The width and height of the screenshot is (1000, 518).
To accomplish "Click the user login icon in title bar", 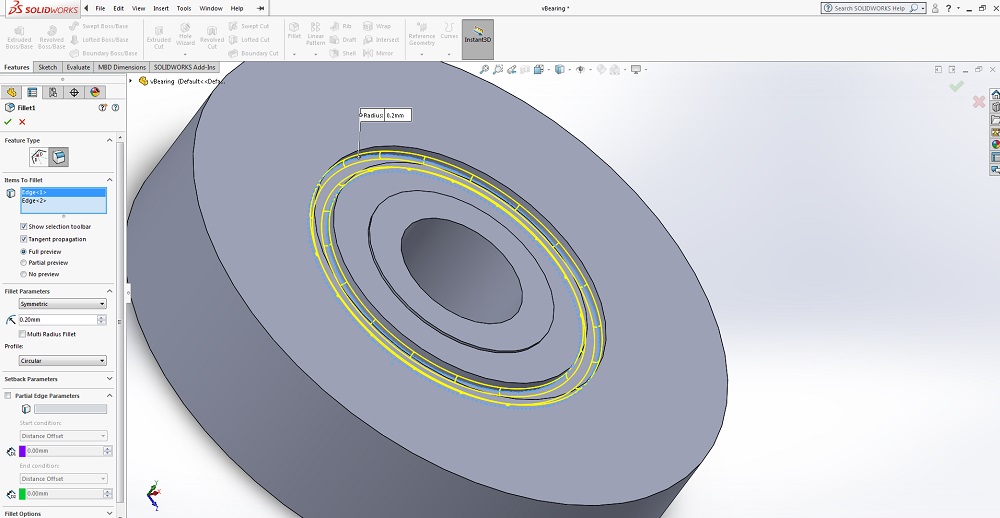I will pyautogui.click(x=935, y=8).
